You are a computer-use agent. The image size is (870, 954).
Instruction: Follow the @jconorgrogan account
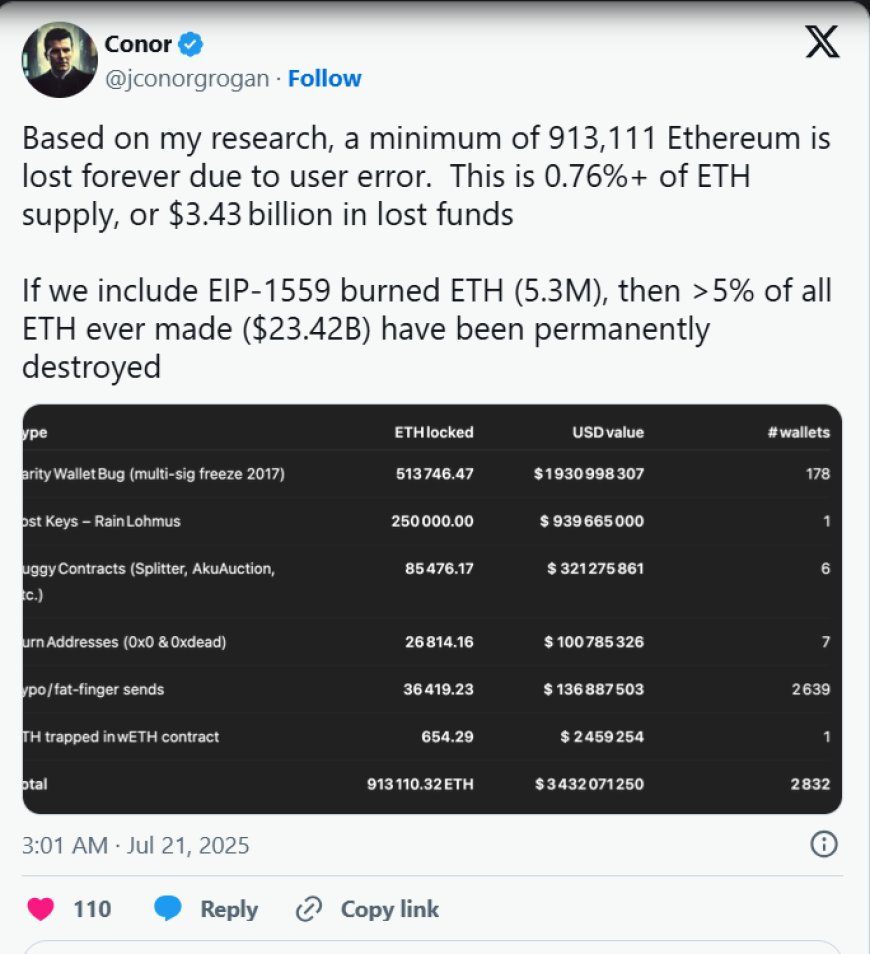click(x=324, y=78)
